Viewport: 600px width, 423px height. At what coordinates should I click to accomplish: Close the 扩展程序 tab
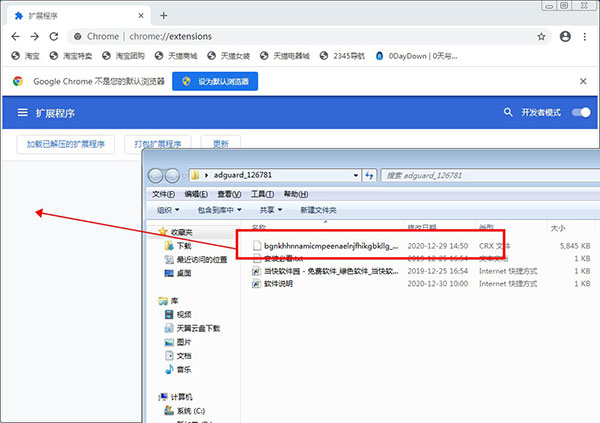tap(141, 16)
